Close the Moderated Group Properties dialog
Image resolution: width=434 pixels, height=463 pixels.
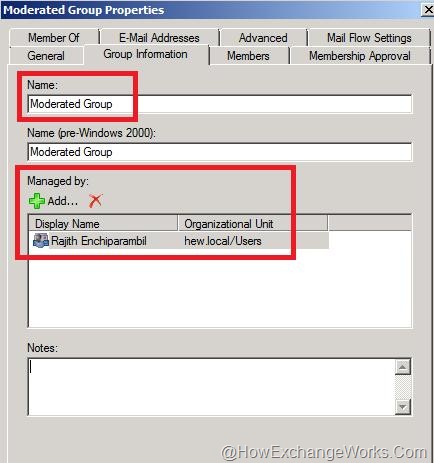[428, 10]
